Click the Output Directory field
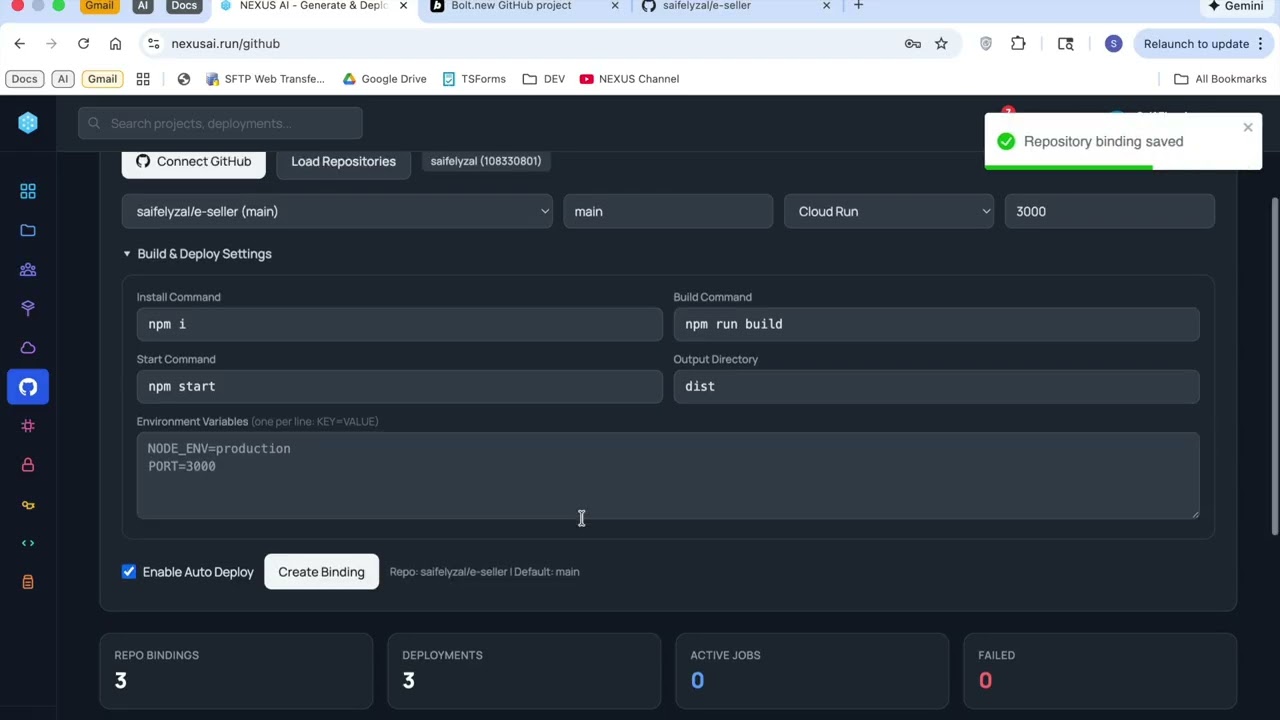Viewport: 1280px width, 720px height. click(x=936, y=386)
